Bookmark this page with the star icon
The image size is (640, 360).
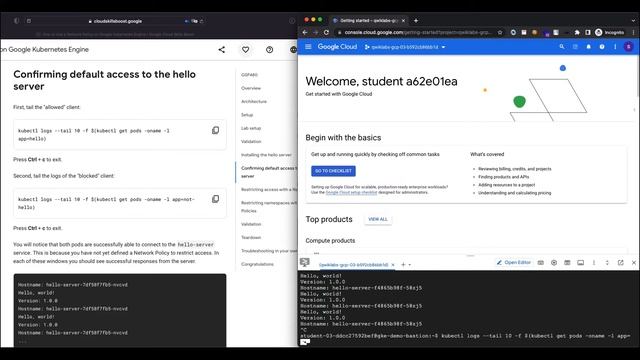(x=500, y=32)
